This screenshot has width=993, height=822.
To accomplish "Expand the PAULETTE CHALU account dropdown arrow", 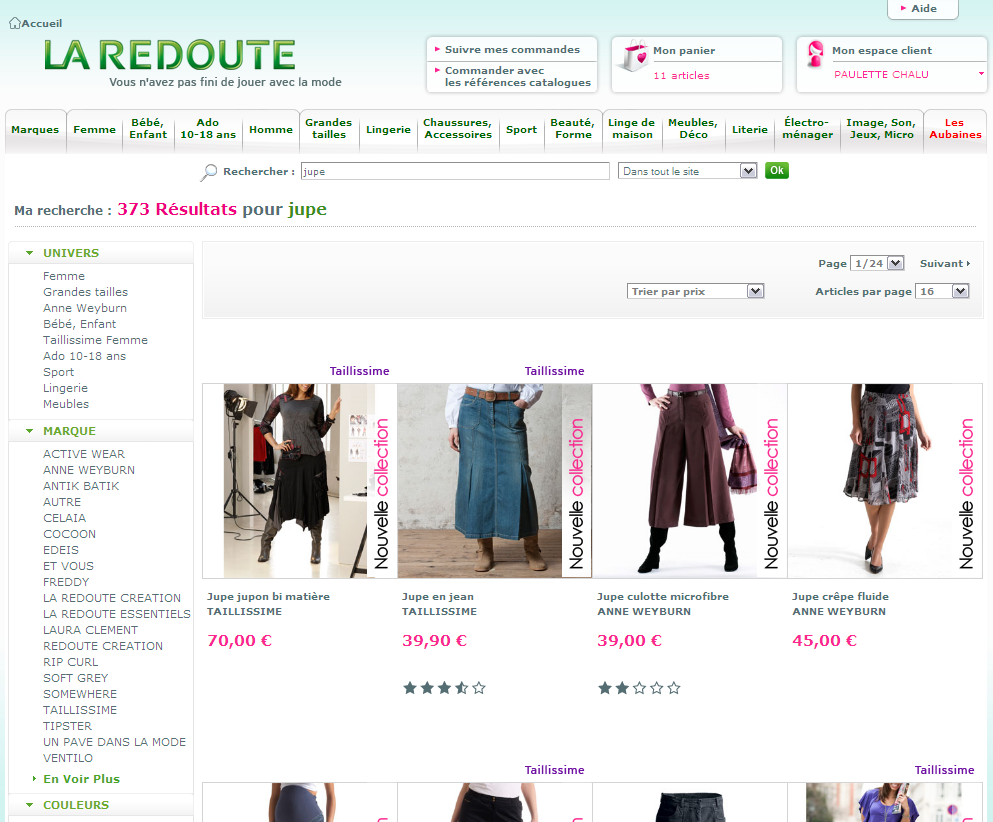I will tap(981, 74).
